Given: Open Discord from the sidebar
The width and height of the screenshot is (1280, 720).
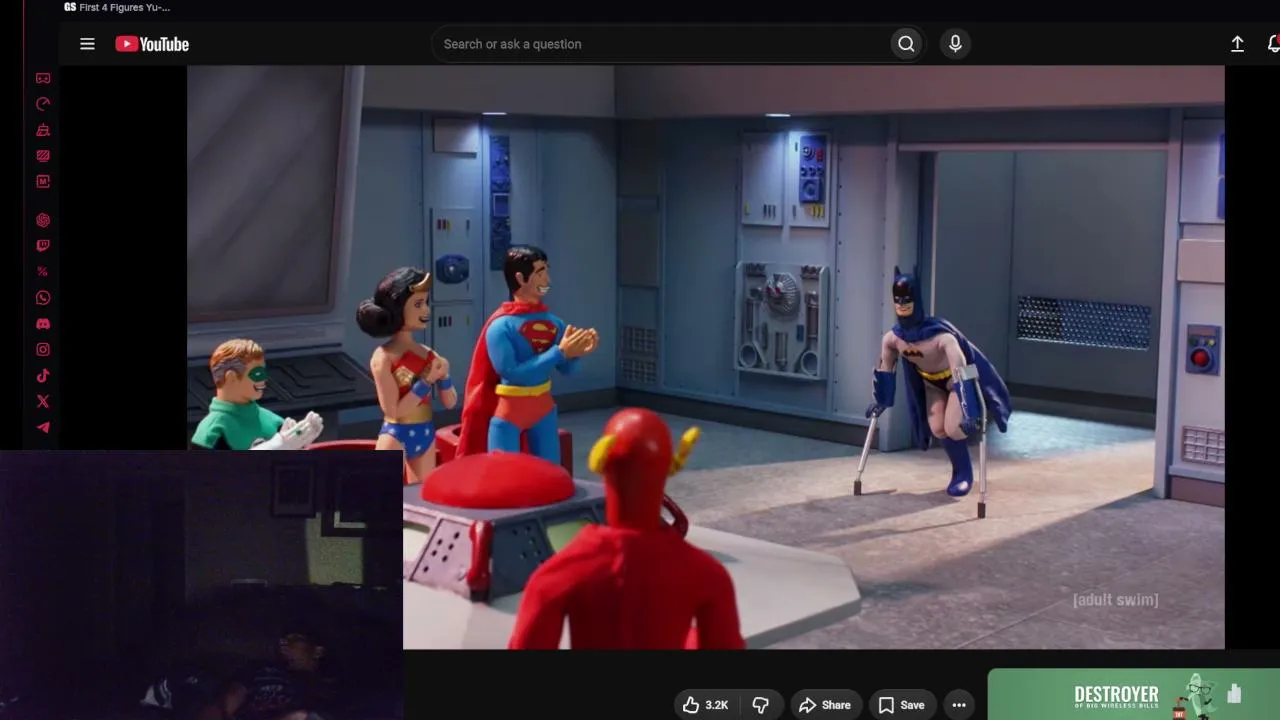Looking at the screenshot, I should point(43,324).
